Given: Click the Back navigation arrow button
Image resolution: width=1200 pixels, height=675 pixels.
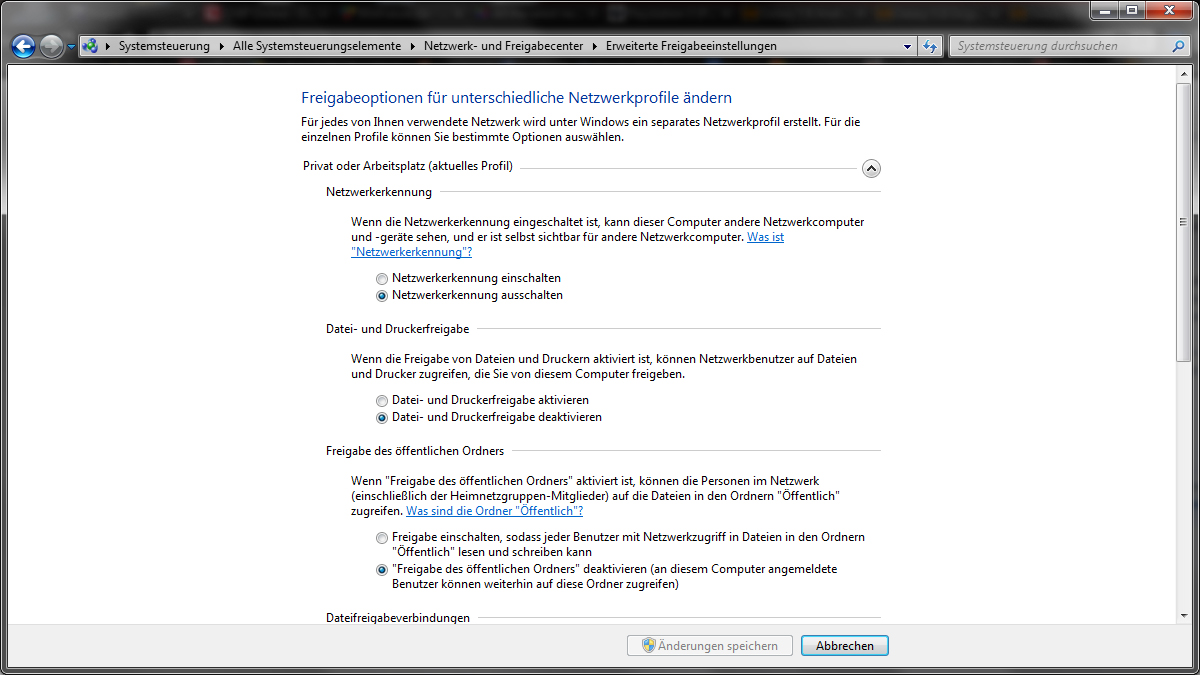Looking at the screenshot, I should pyautogui.click(x=23, y=46).
